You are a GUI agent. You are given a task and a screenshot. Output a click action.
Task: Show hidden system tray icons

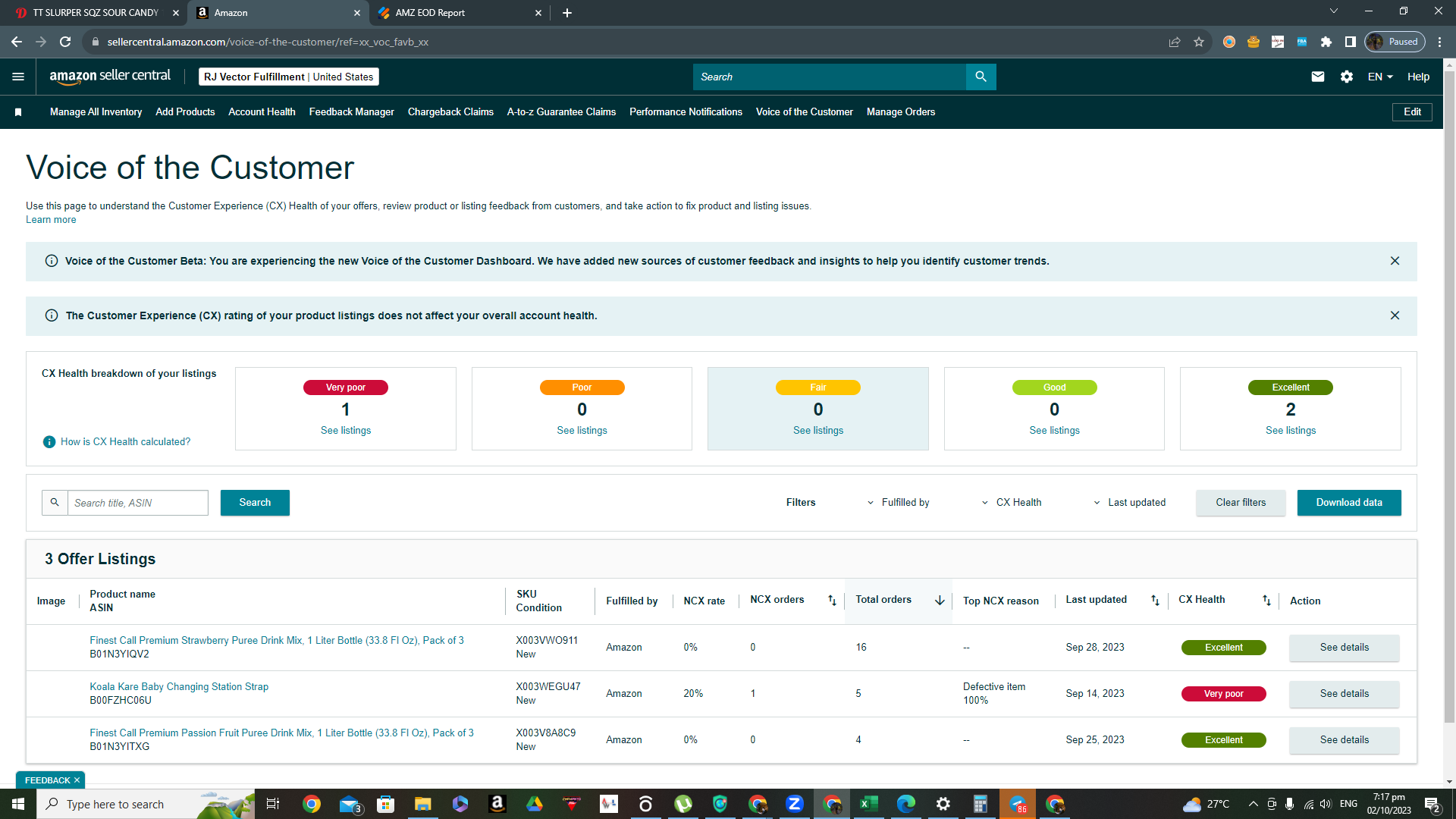(1254, 804)
